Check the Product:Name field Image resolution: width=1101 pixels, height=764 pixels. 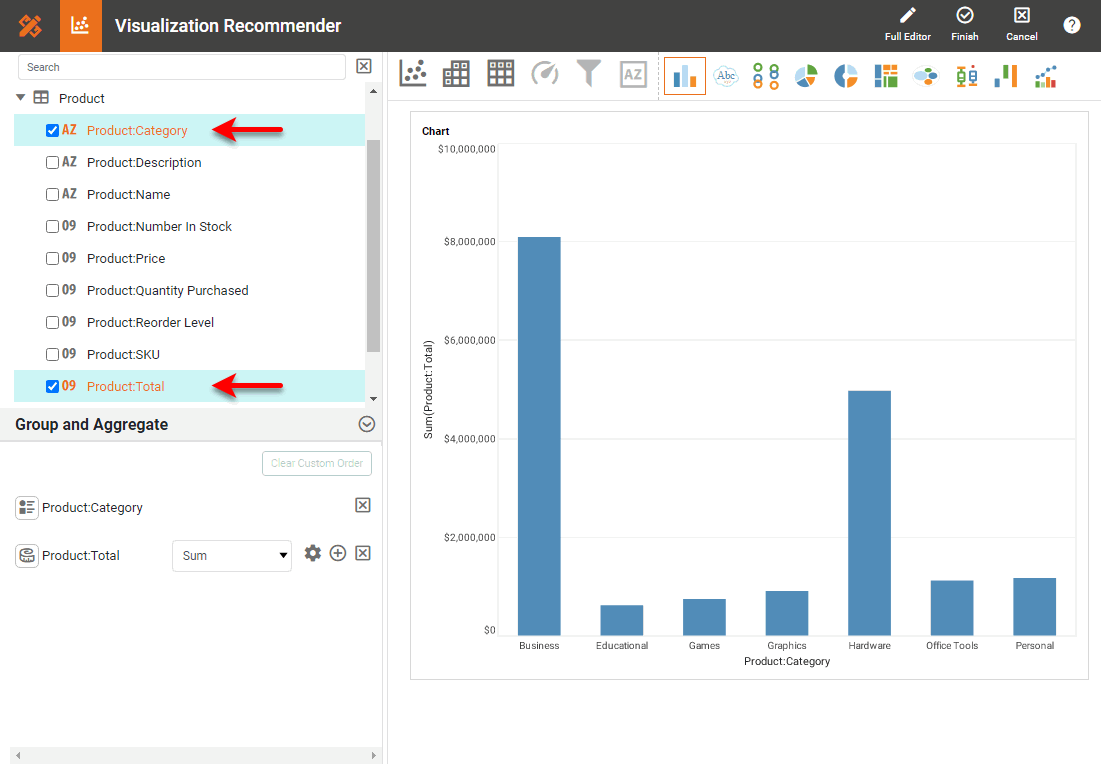51,194
